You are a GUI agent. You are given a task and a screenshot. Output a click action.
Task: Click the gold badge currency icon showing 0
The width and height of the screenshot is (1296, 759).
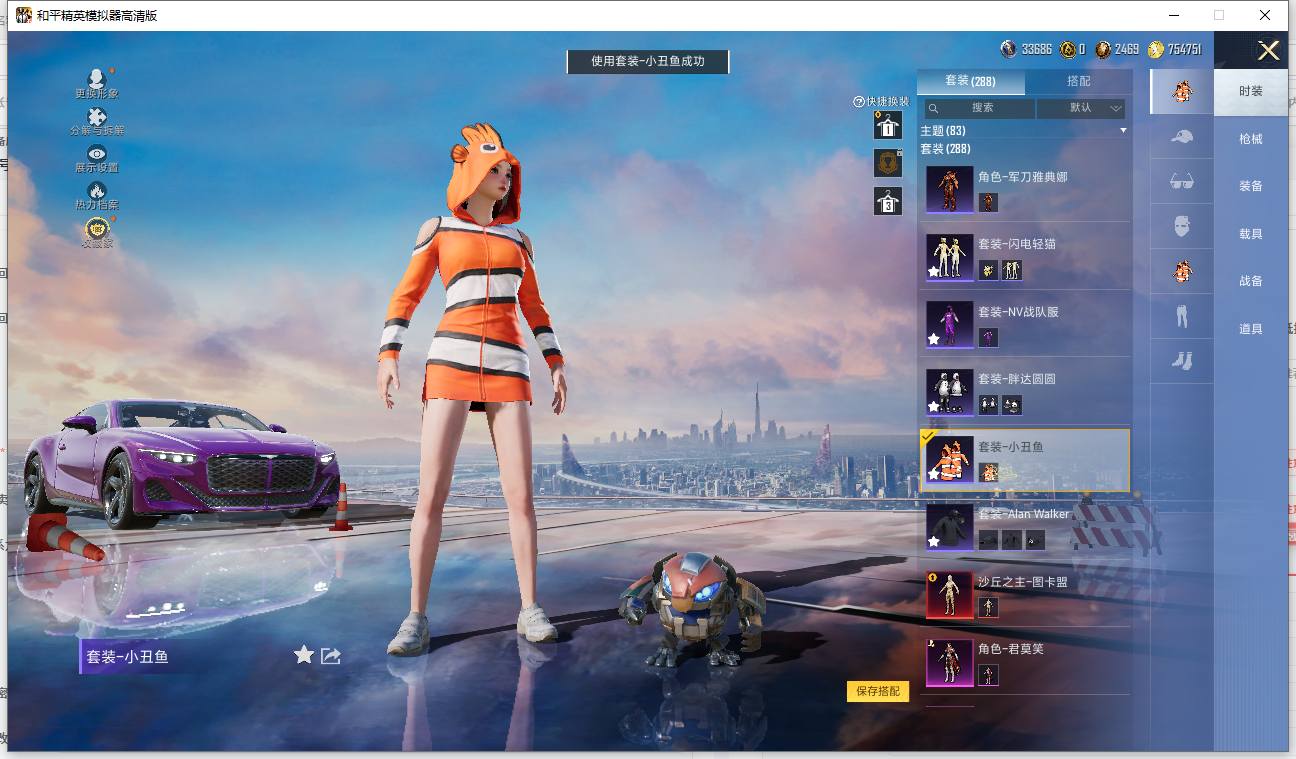[1068, 49]
